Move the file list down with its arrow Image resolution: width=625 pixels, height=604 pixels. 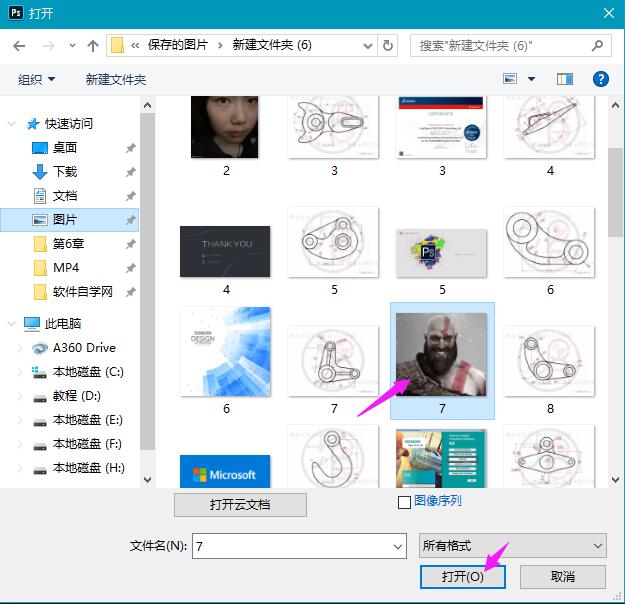tap(615, 479)
